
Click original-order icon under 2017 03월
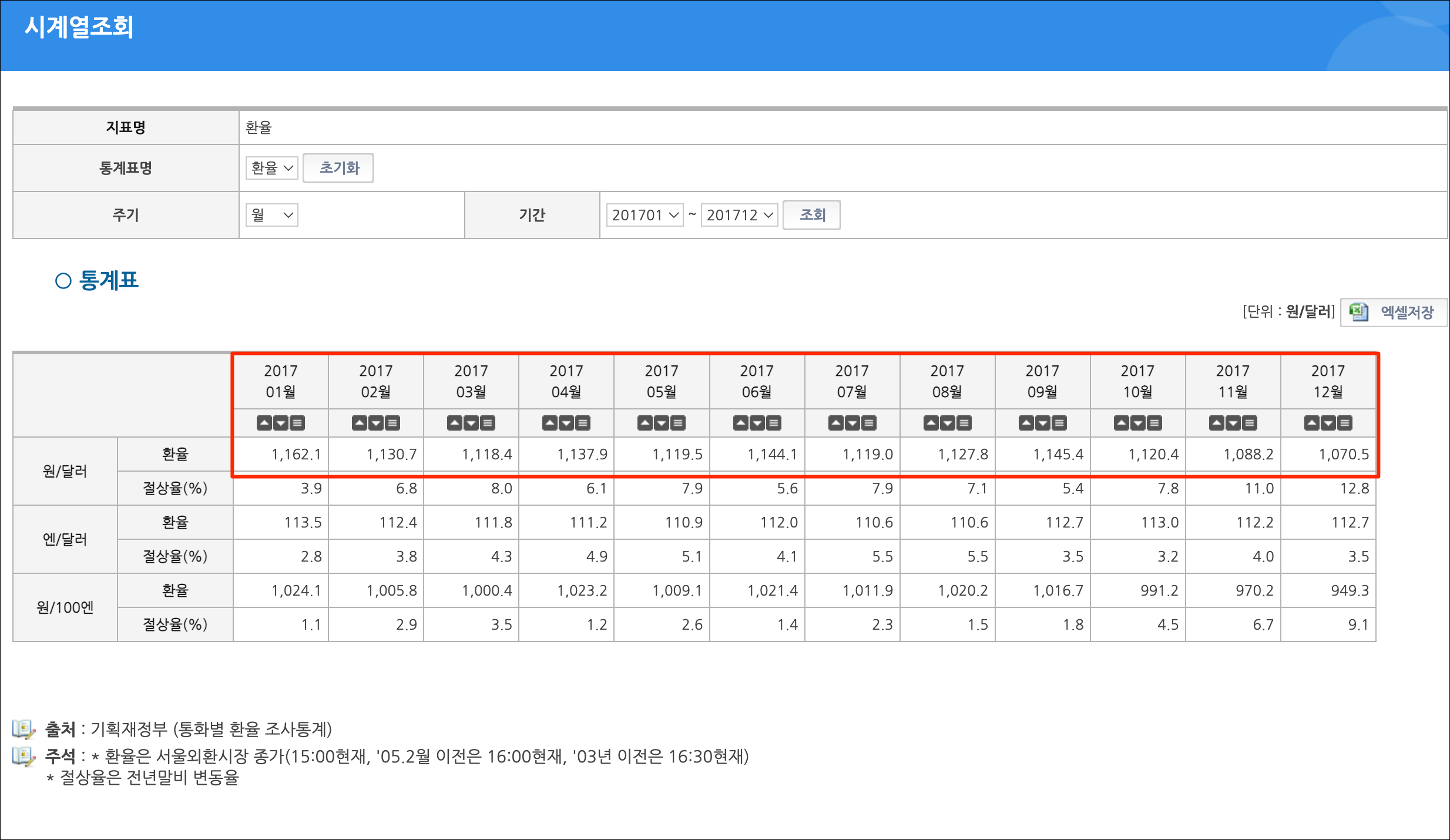(x=488, y=423)
